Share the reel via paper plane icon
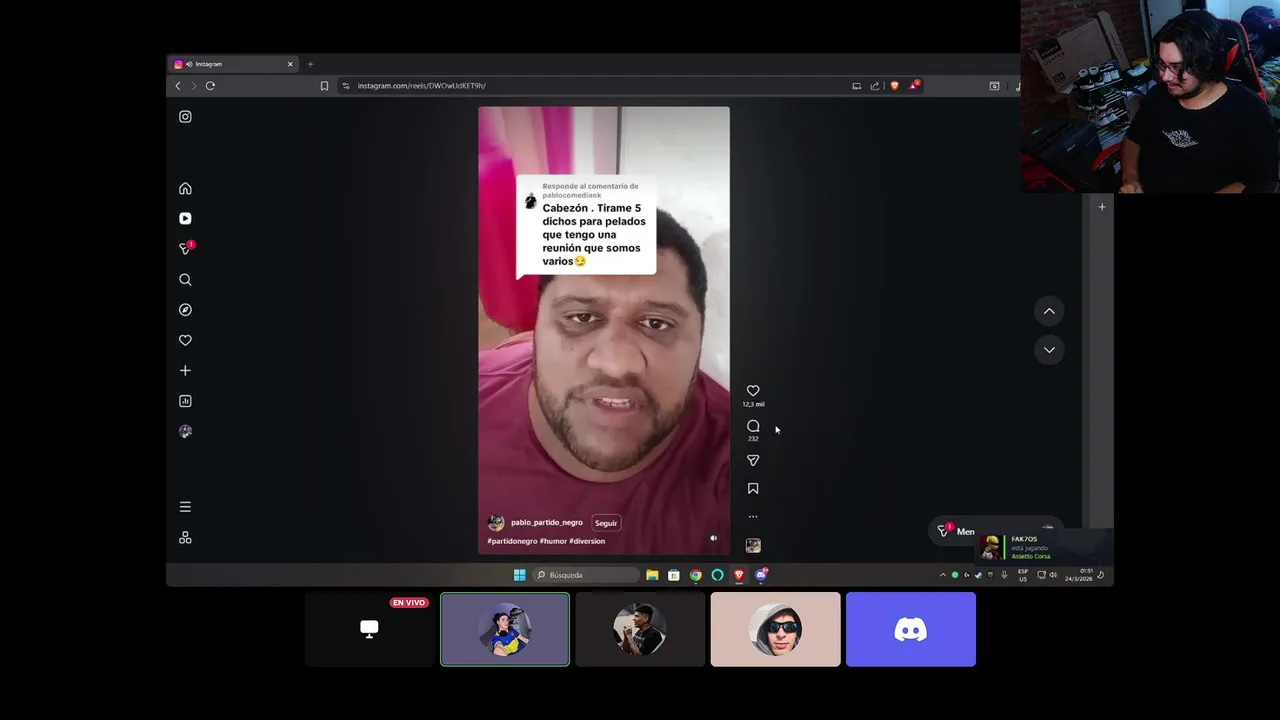Image resolution: width=1280 pixels, height=720 pixels. [x=753, y=461]
